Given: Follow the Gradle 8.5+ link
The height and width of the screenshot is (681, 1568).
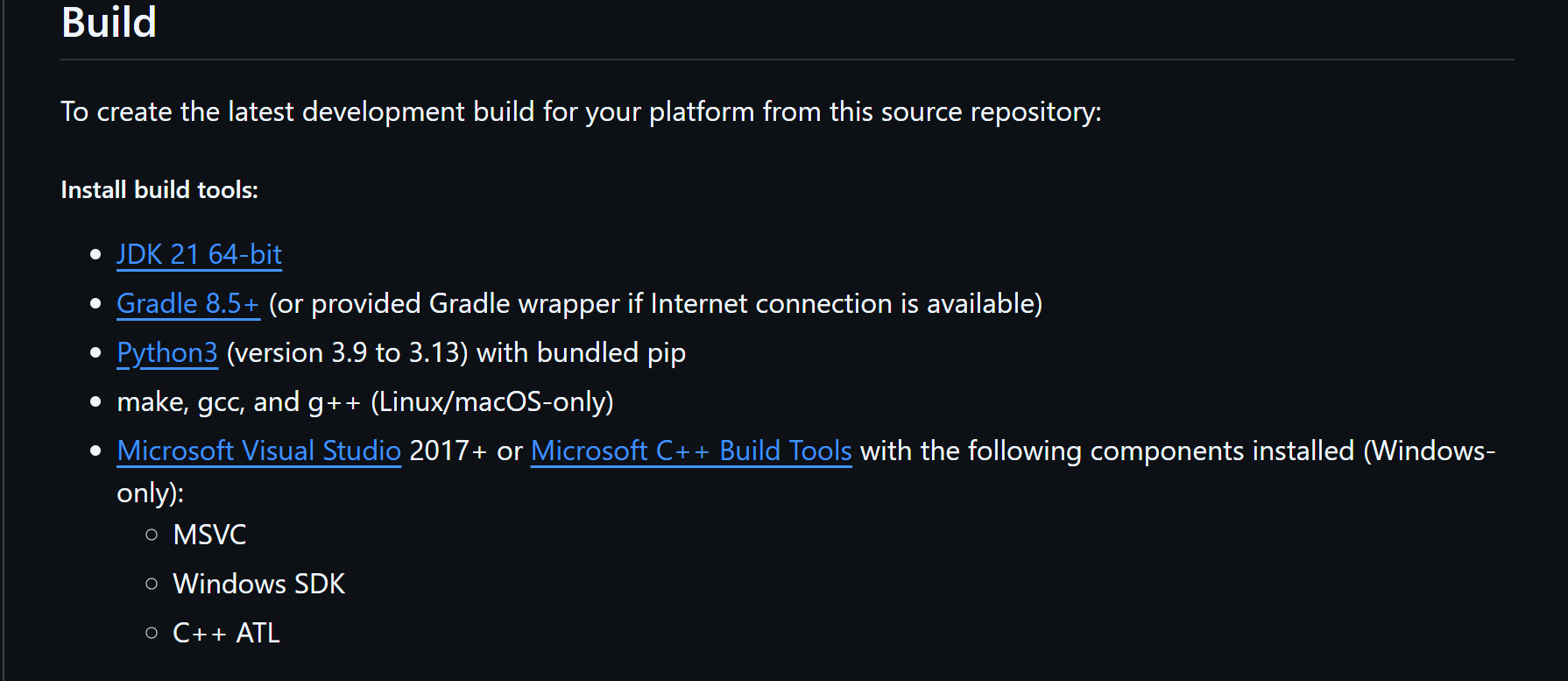Looking at the screenshot, I should point(188,303).
